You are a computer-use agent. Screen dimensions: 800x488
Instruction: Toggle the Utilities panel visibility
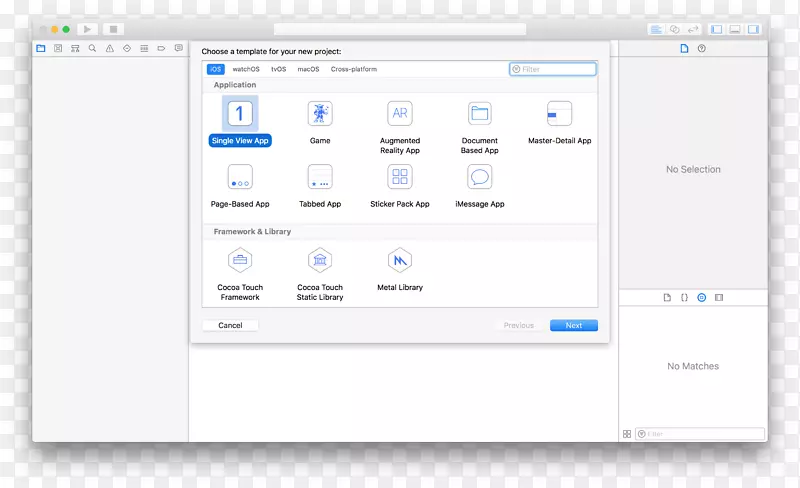pos(753,30)
